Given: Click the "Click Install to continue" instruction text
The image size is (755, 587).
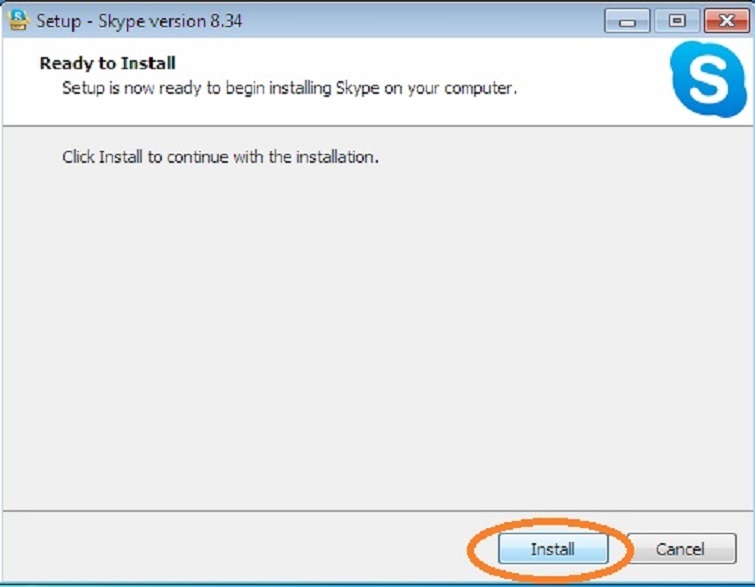Looking at the screenshot, I should pyautogui.click(x=220, y=157).
